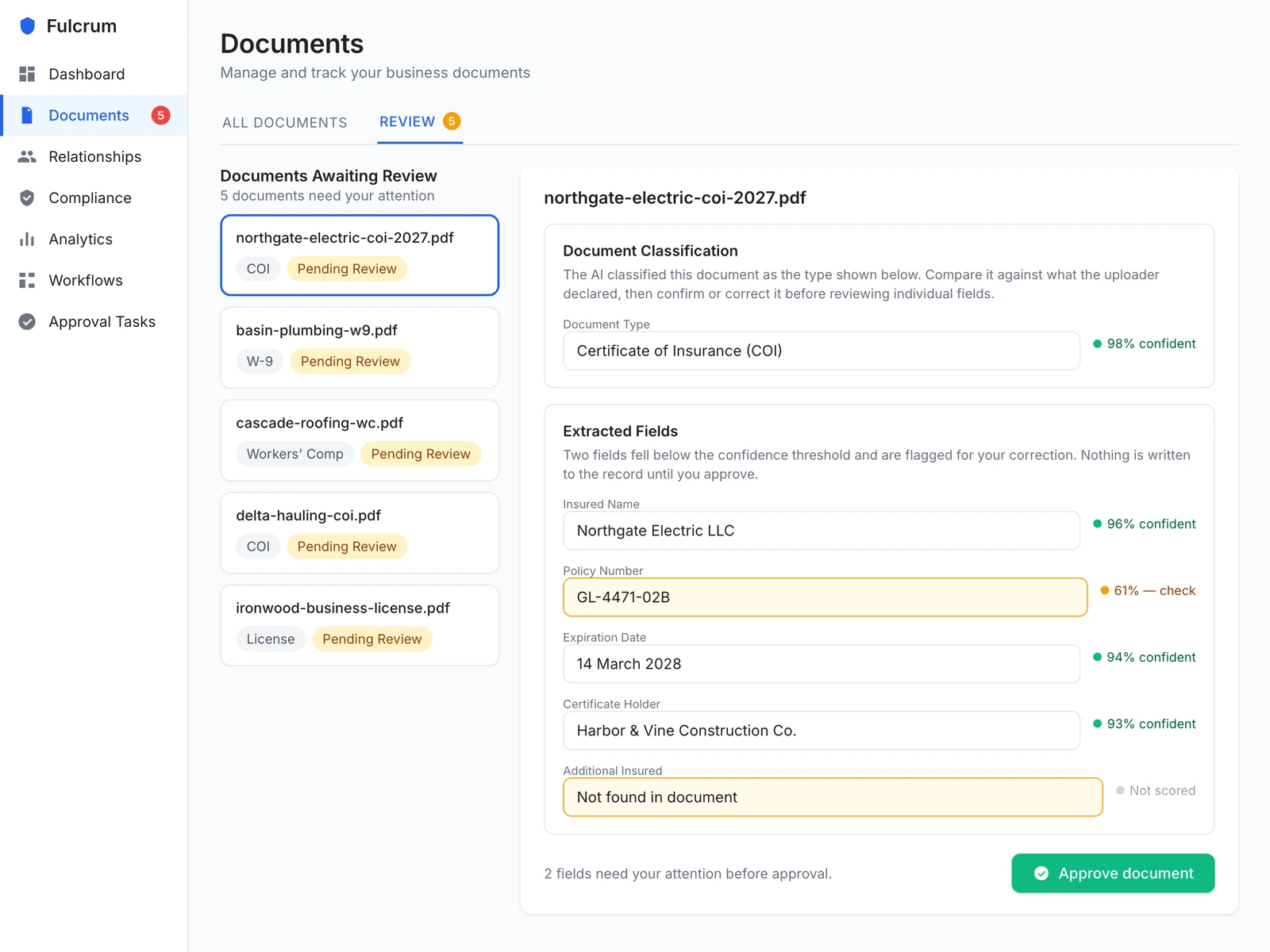
Task: Click the '98% confident' label
Action: [x=1151, y=344]
